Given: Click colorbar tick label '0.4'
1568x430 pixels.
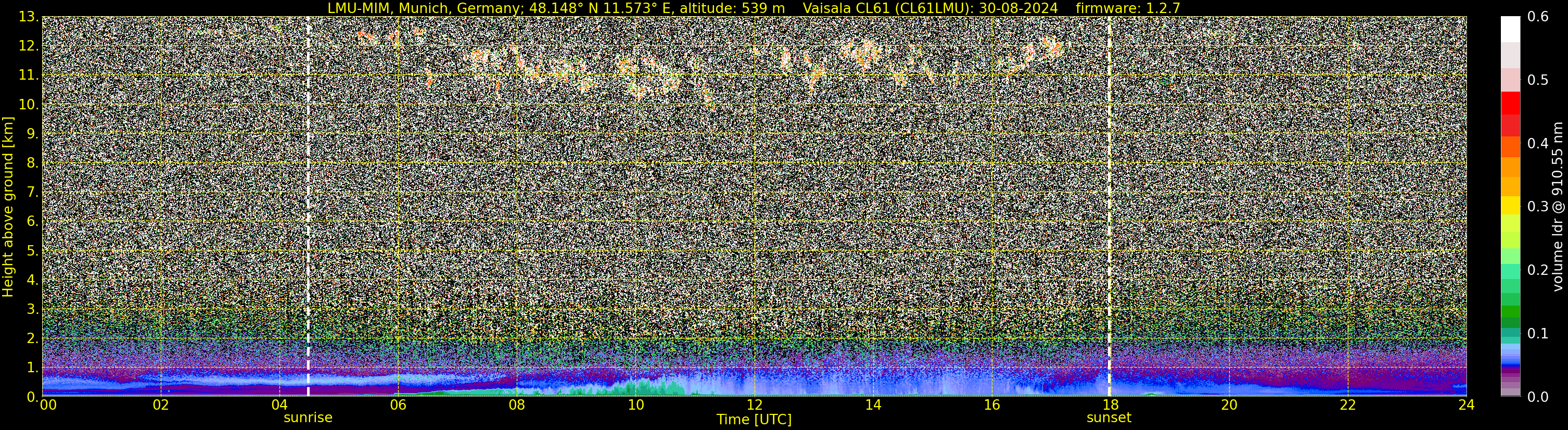Looking at the screenshot, I should tap(1538, 143).
